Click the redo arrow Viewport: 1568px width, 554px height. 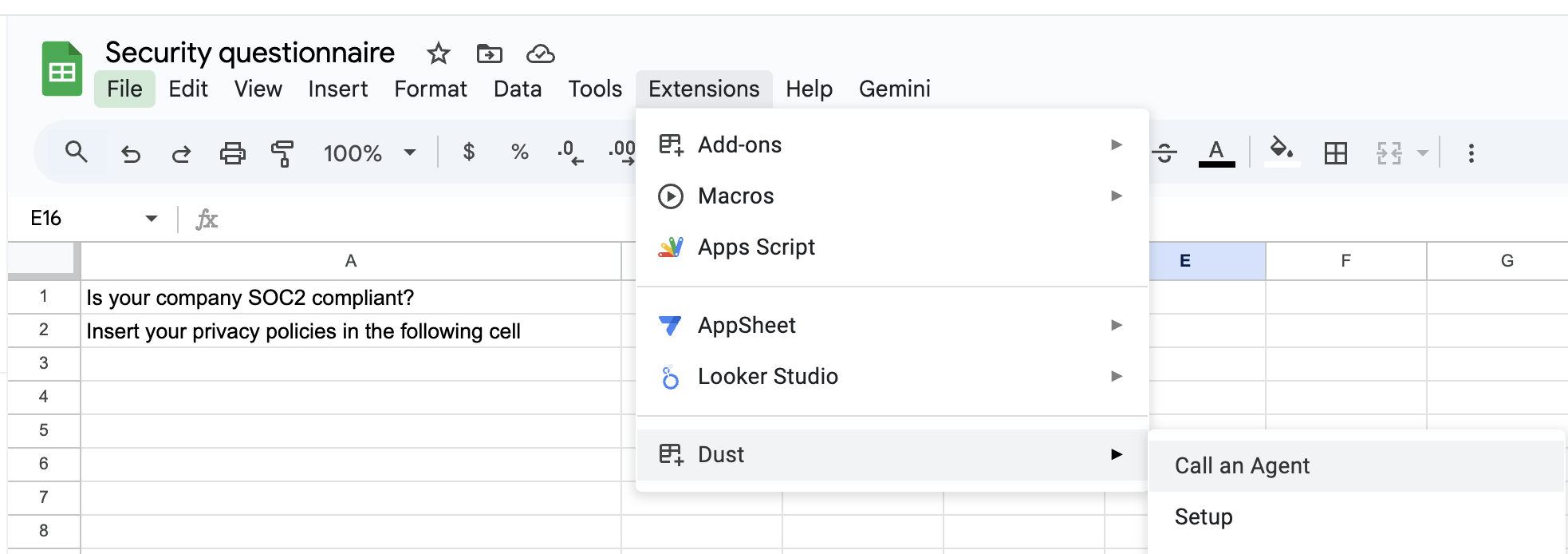[x=182, y=152]
